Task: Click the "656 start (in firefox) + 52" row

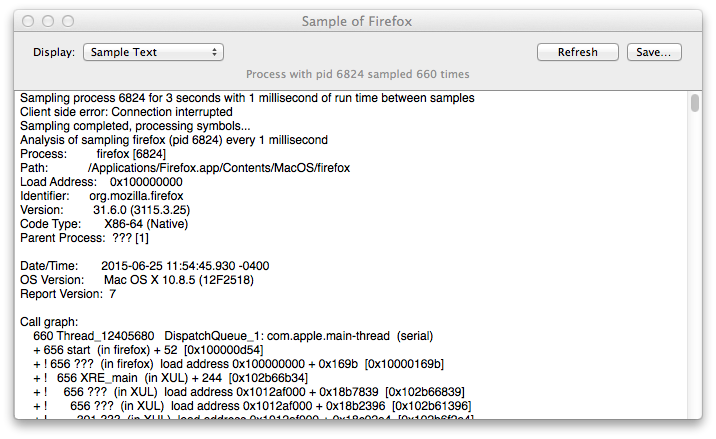Action: [148, 350]
